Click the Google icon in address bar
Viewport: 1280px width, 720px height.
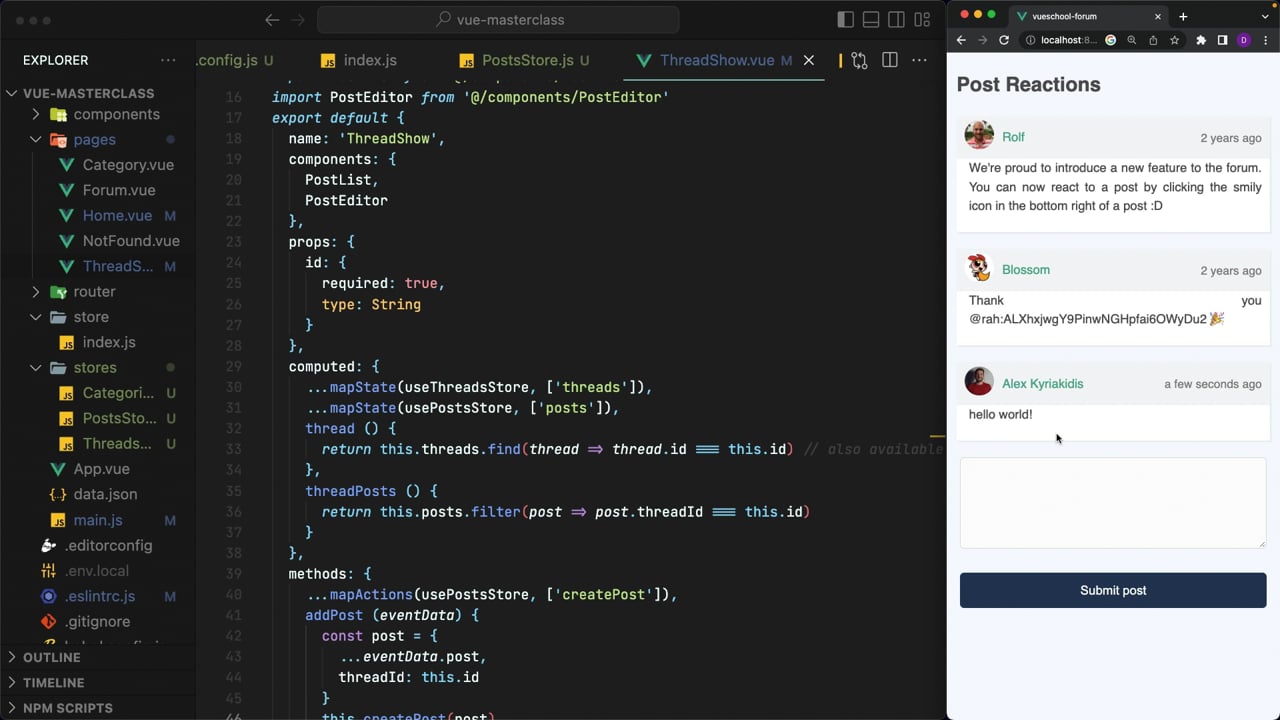point(1111,40)
